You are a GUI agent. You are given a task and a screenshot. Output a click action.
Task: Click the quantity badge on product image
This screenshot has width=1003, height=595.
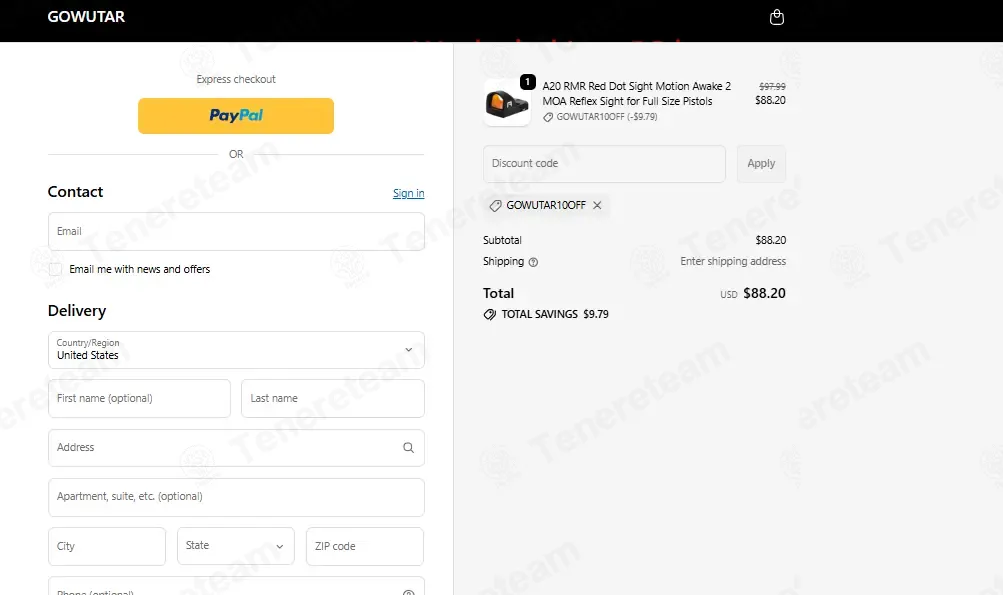[x=528, y=82]
